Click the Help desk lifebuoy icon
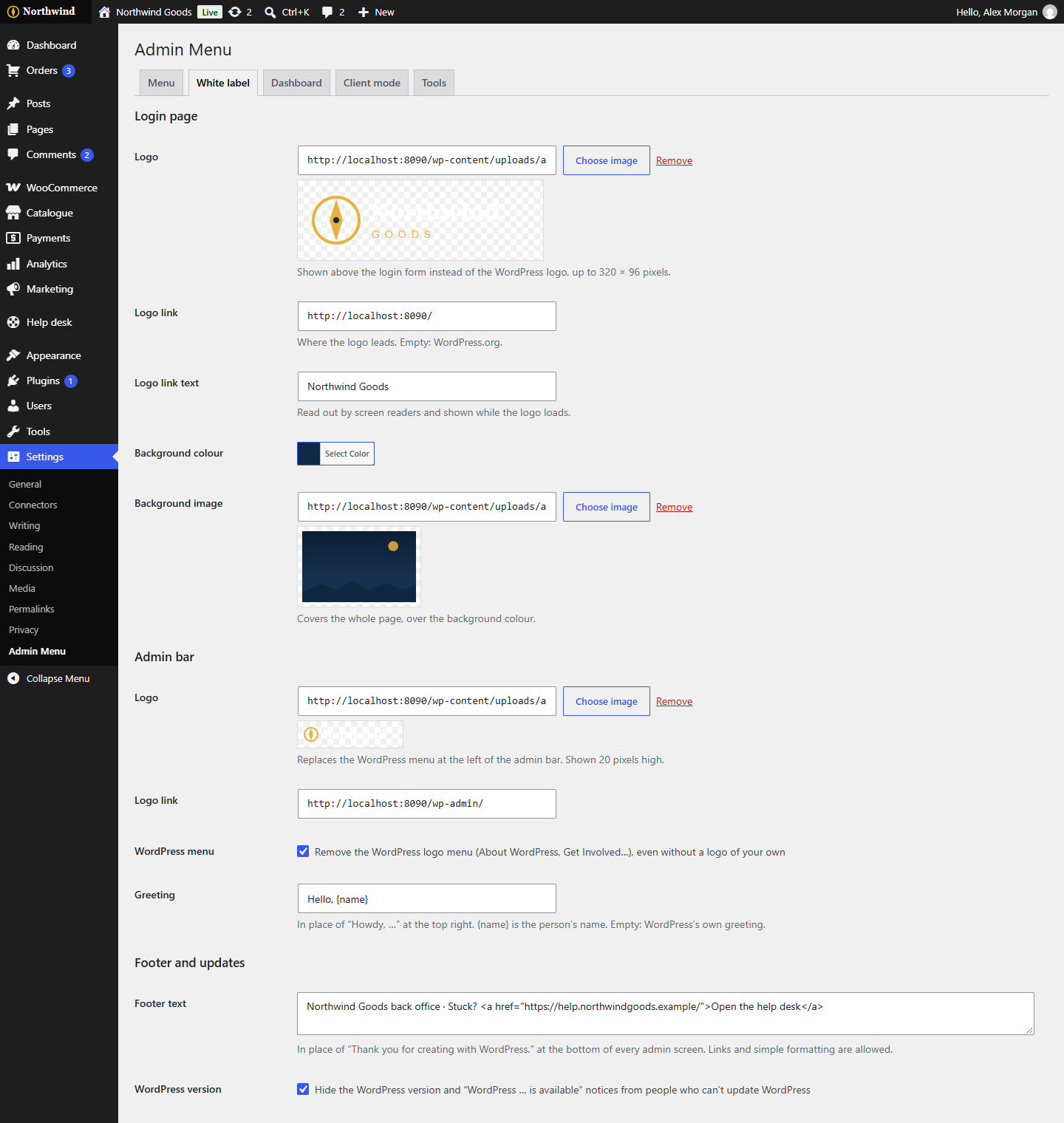The image size is (1064, 1123). tap(13, 322)
